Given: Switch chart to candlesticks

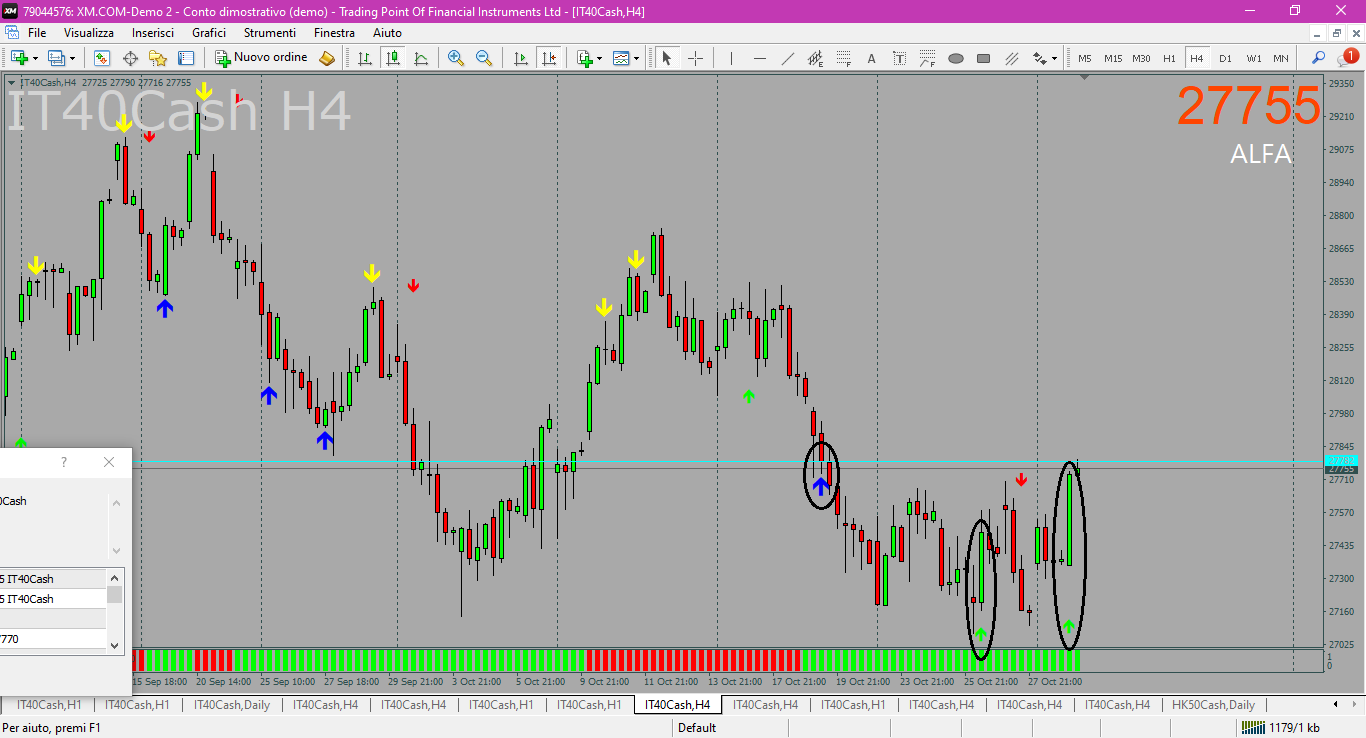Looking at the screenshot, I should tap(393, 58).
